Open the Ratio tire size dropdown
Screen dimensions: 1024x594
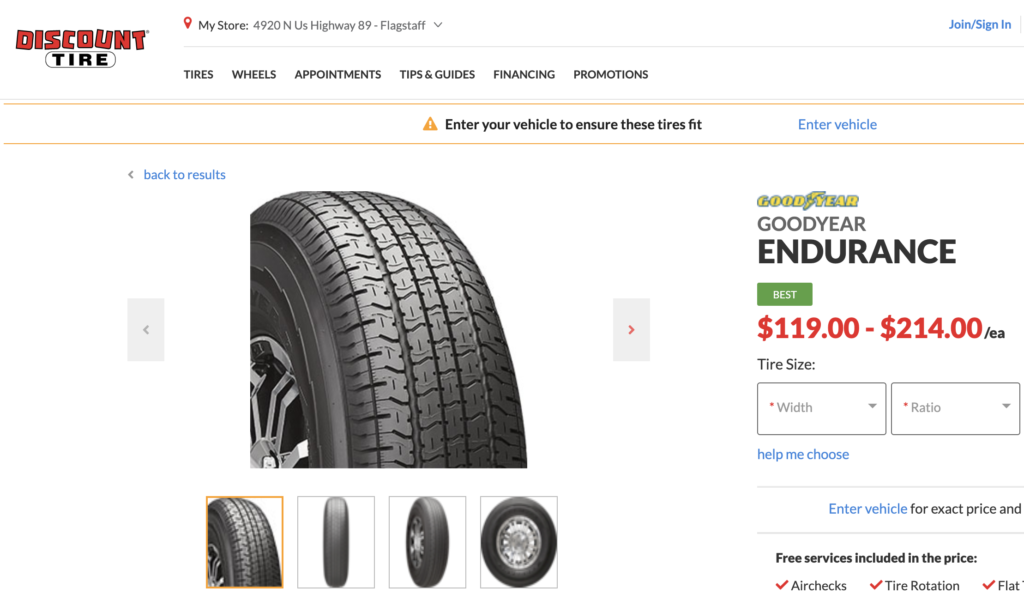pyautogui.click(x=954, y=408)
